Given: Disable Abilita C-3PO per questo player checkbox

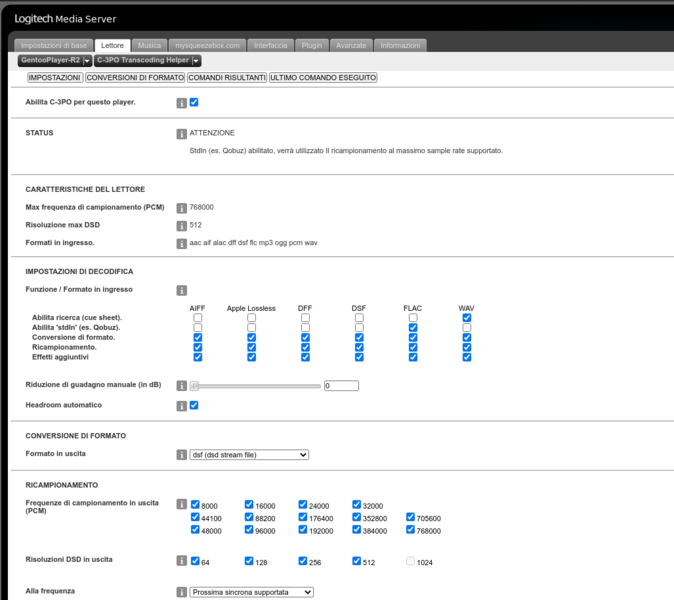Looking at the screenshot, I should click(194, 102).
